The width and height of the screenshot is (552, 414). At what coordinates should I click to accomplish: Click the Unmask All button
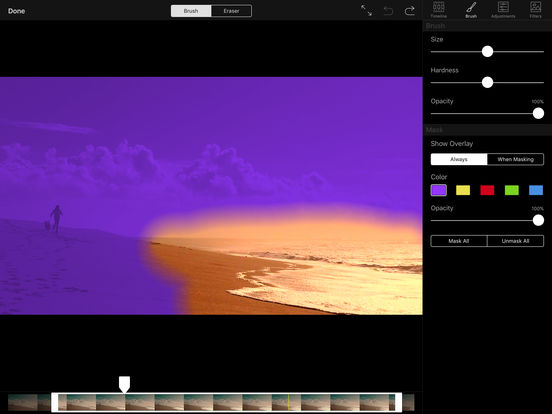coord(515,241)
